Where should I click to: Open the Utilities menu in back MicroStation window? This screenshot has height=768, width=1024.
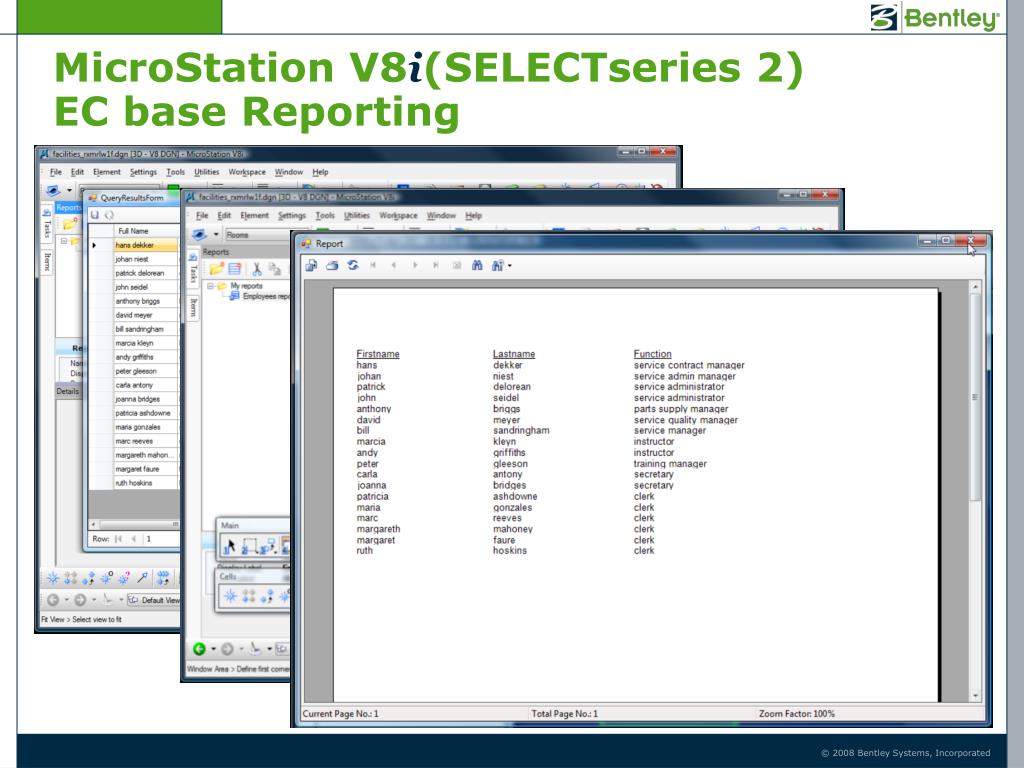(x=206, y=172)
